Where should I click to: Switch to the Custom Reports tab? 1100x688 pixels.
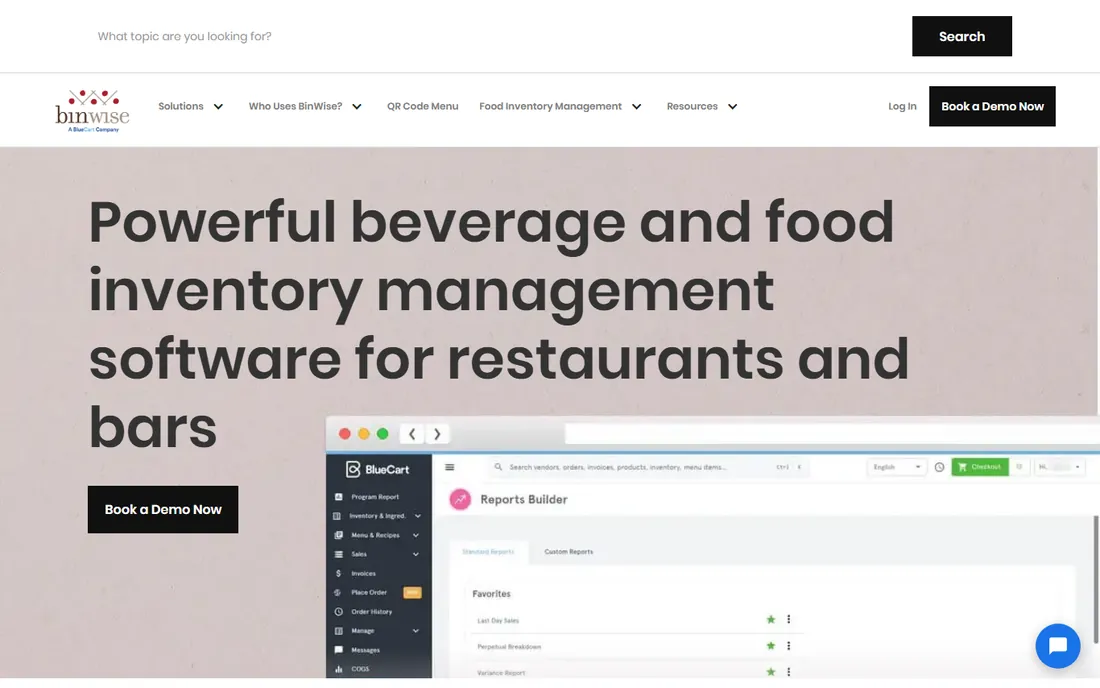[x=568, y=552]
